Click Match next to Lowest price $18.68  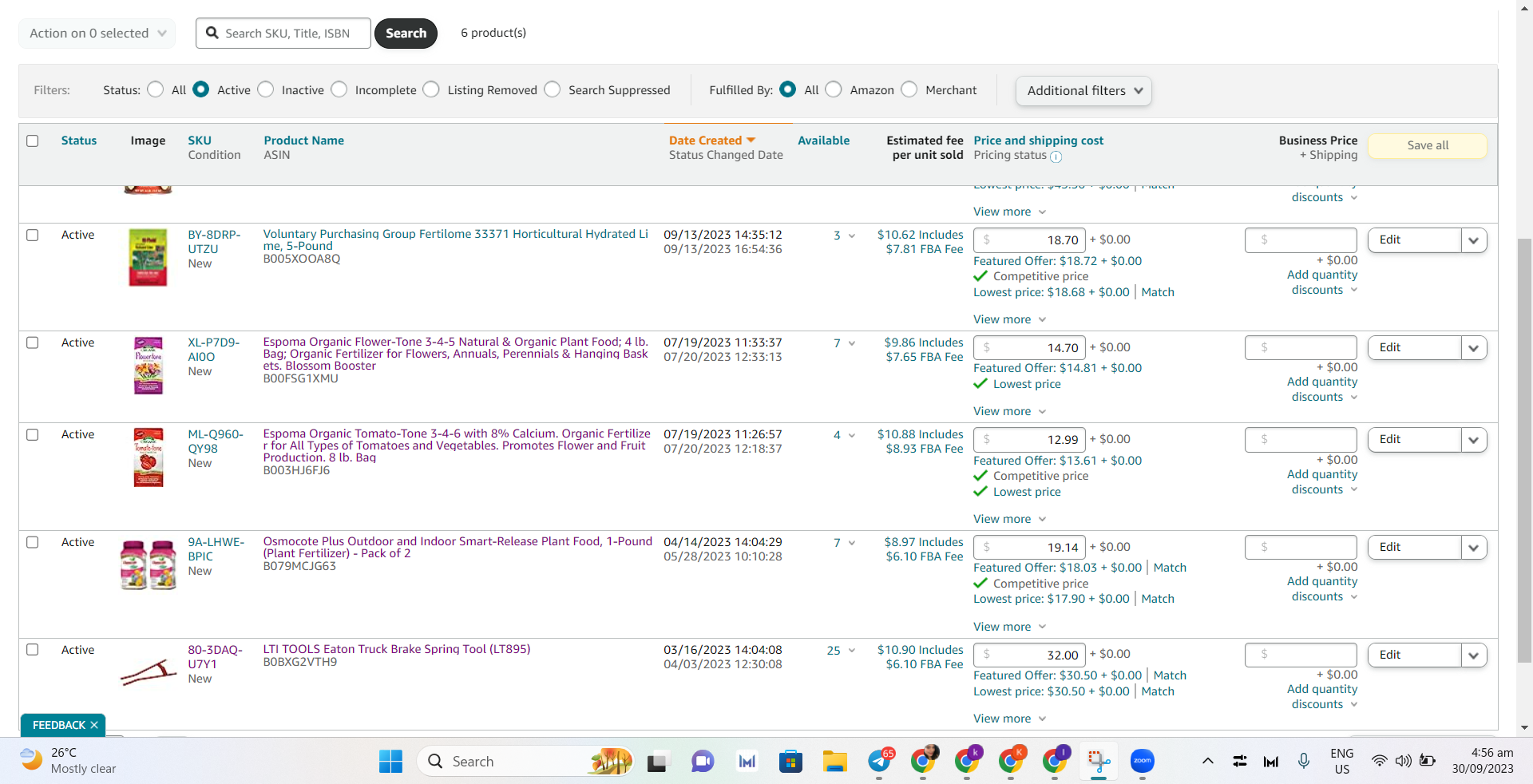pyautogui.click(x=1158, y=292)
